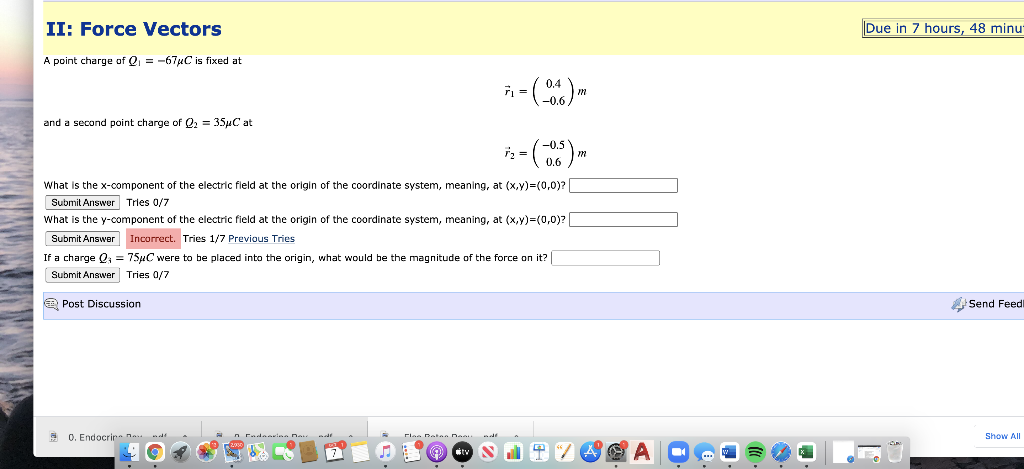
Task: Open Numbers app in the dock
Action: [x=513, y=452]
